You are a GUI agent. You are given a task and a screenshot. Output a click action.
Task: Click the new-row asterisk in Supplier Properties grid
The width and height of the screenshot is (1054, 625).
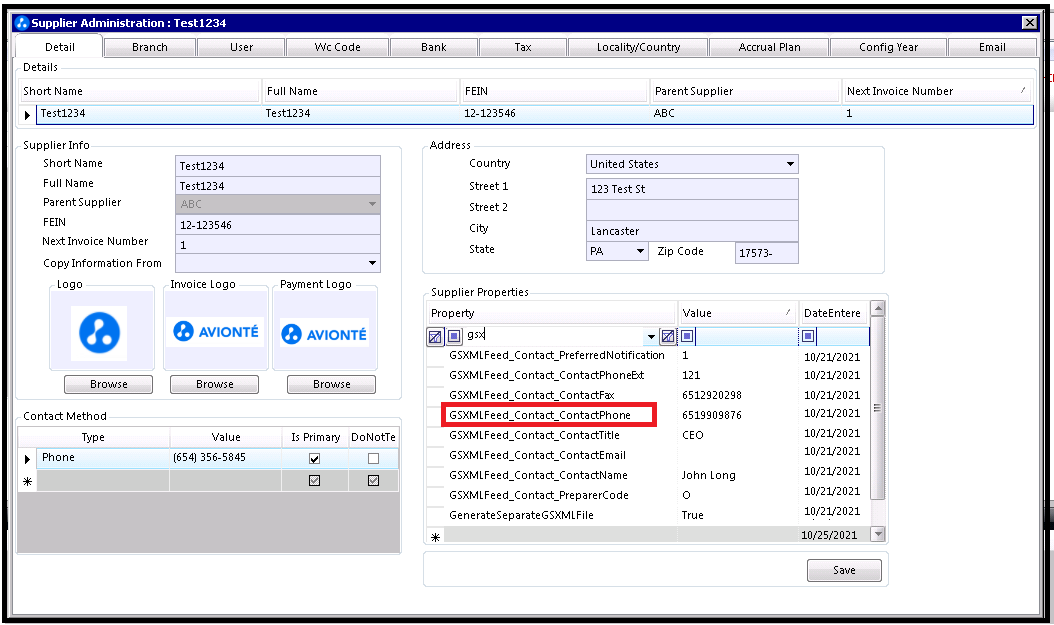(x=436, y=536)
